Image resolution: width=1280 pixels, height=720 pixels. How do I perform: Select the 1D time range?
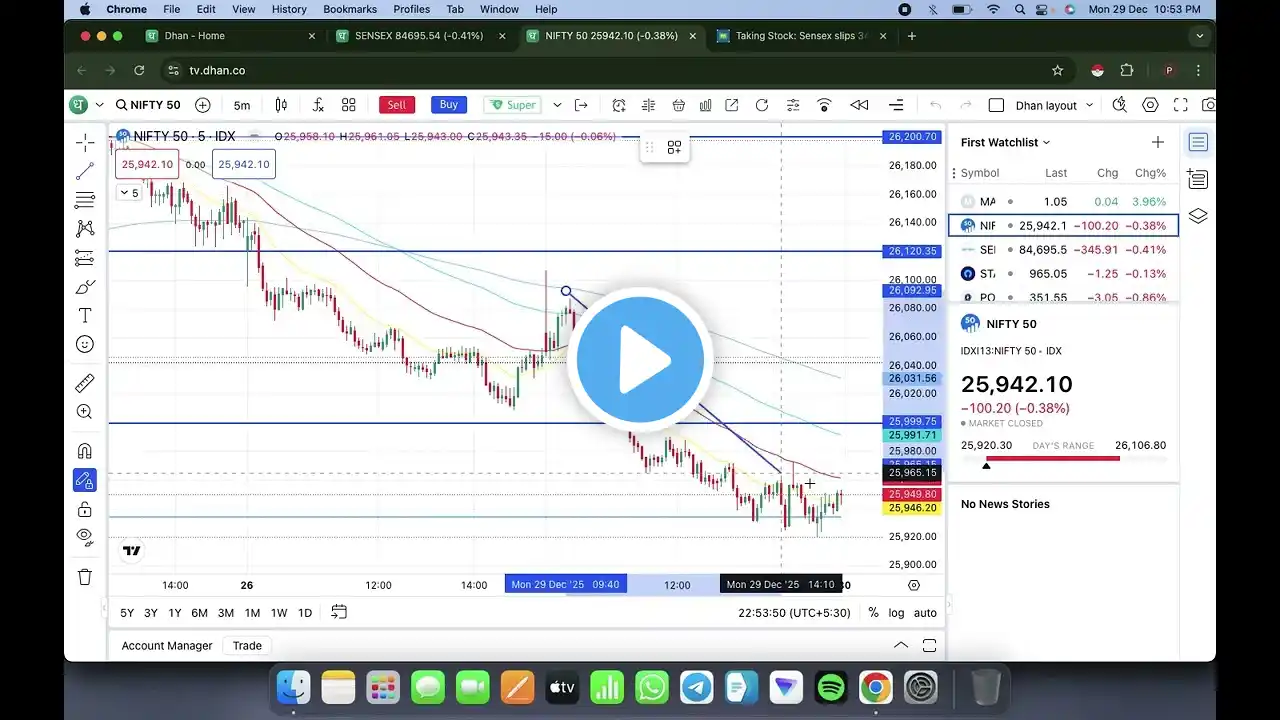click(305, 613)
